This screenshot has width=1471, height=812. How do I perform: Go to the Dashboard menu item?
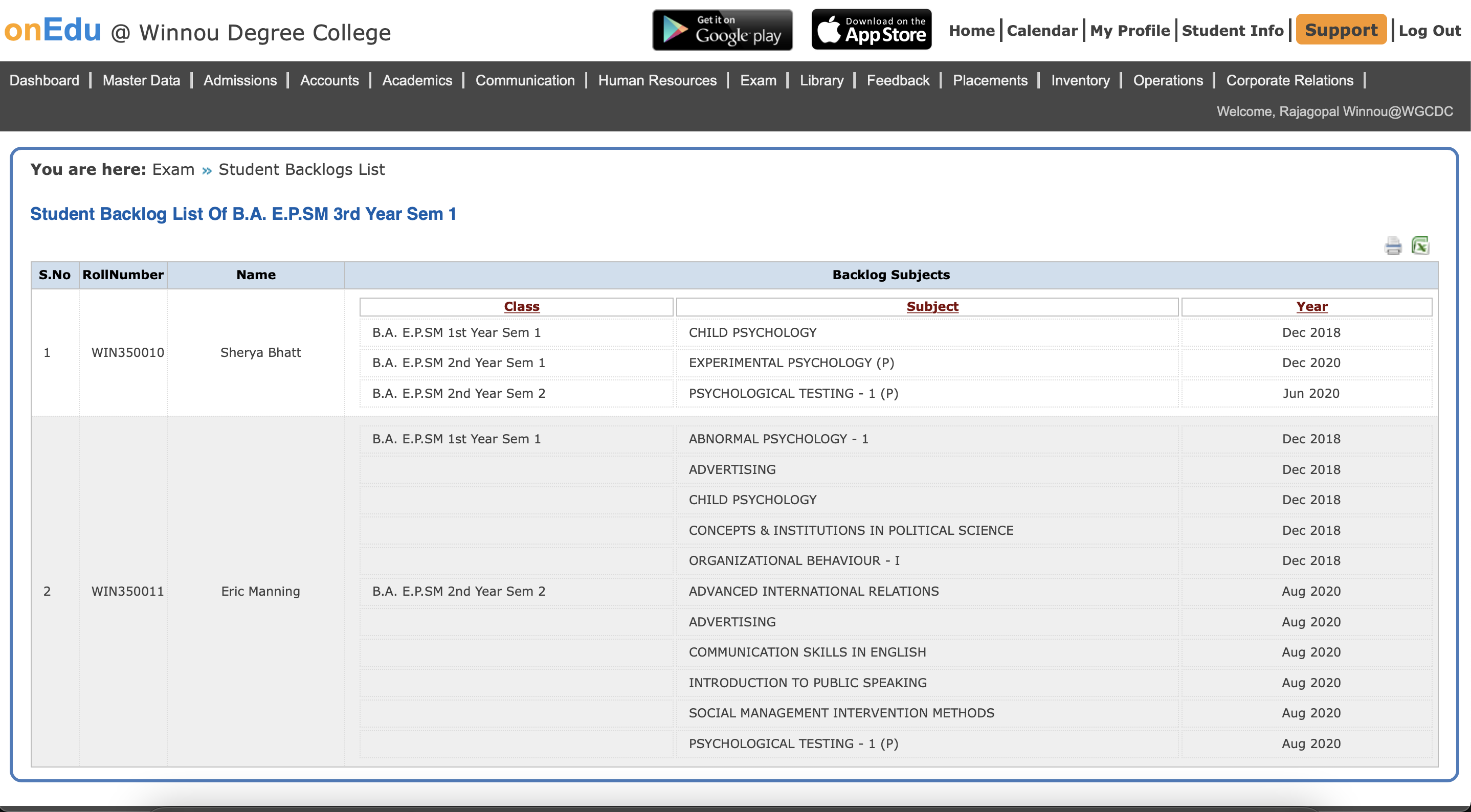coord(44,80)
